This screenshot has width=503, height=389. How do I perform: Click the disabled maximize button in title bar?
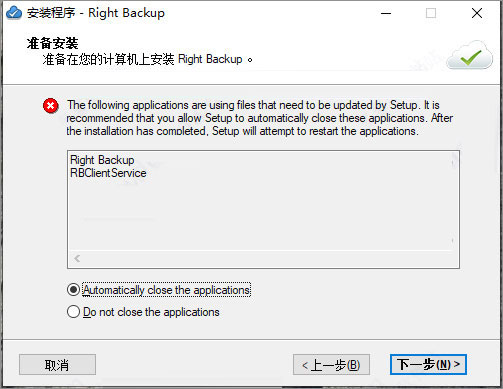(431, 13)
